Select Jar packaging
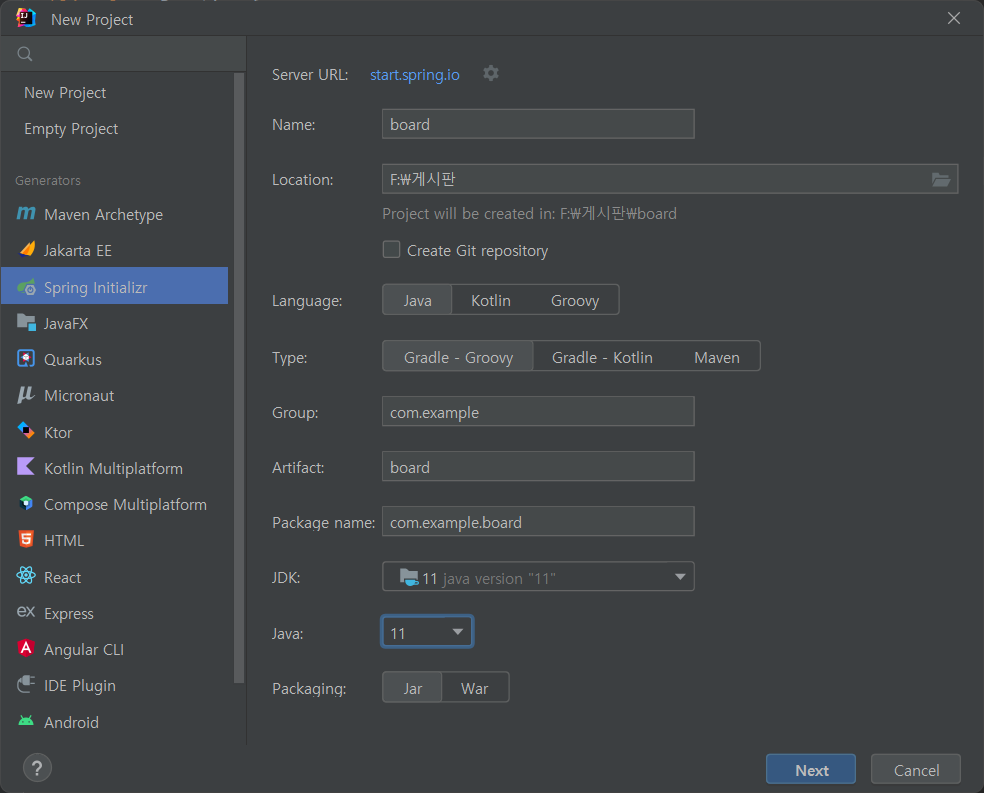 [x=412, y=688]
